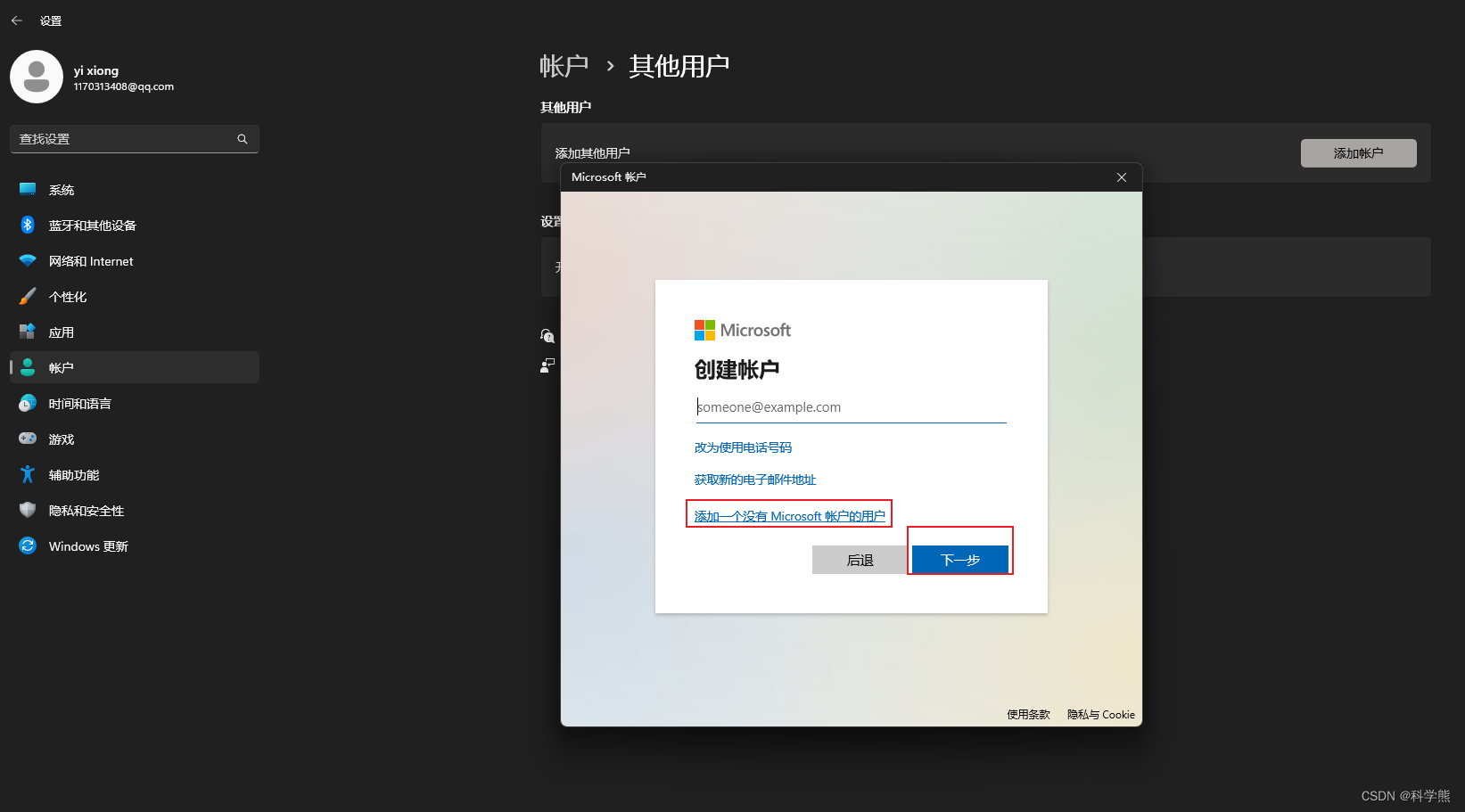Click the feedback person icon
1465x812 pixels.
tap(547, 365)
